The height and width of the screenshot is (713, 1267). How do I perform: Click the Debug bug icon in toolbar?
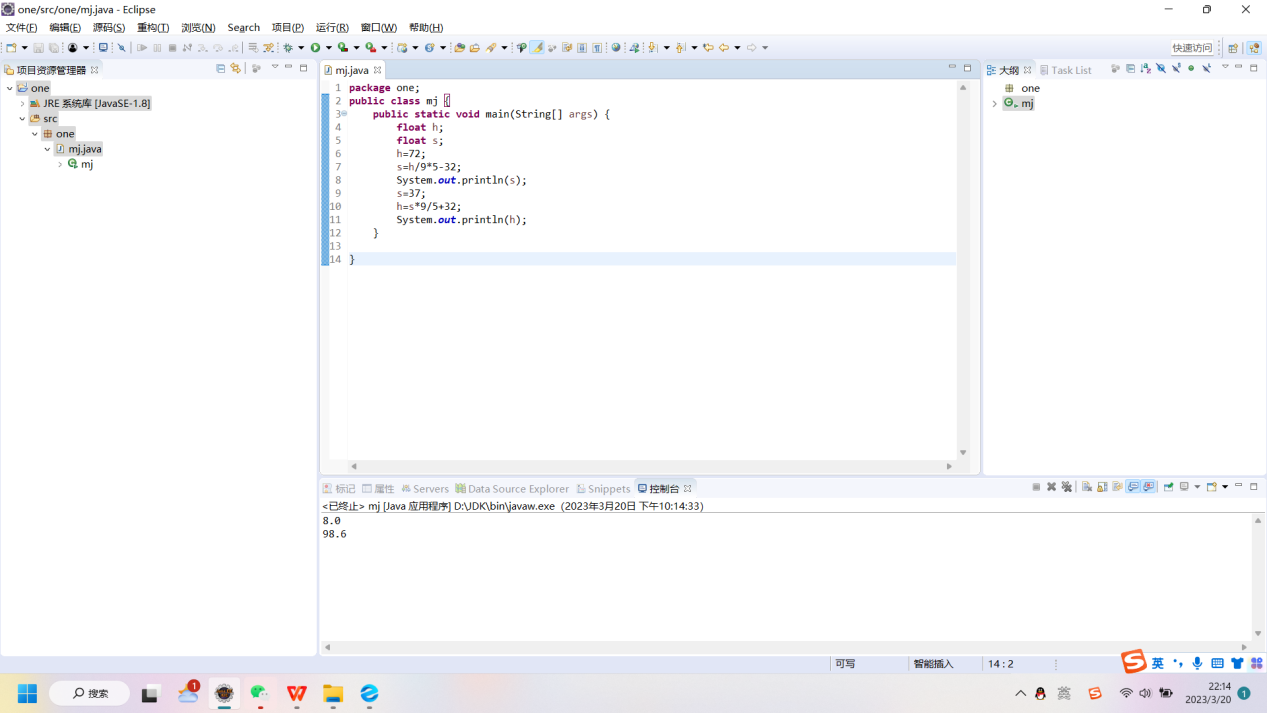[288, 47]
